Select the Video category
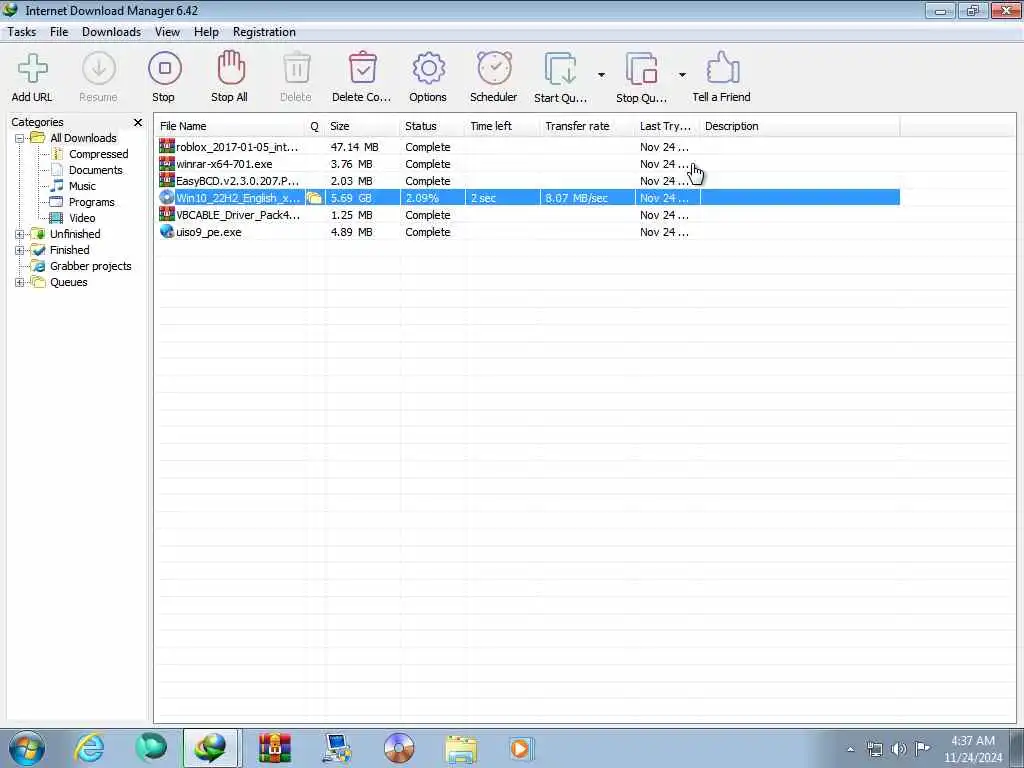 (82, 218)
